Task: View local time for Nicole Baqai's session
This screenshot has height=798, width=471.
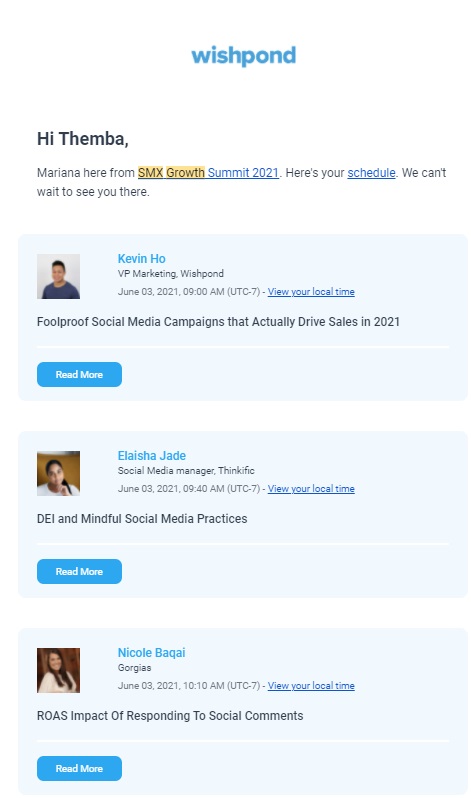Action: pos(311,686)
